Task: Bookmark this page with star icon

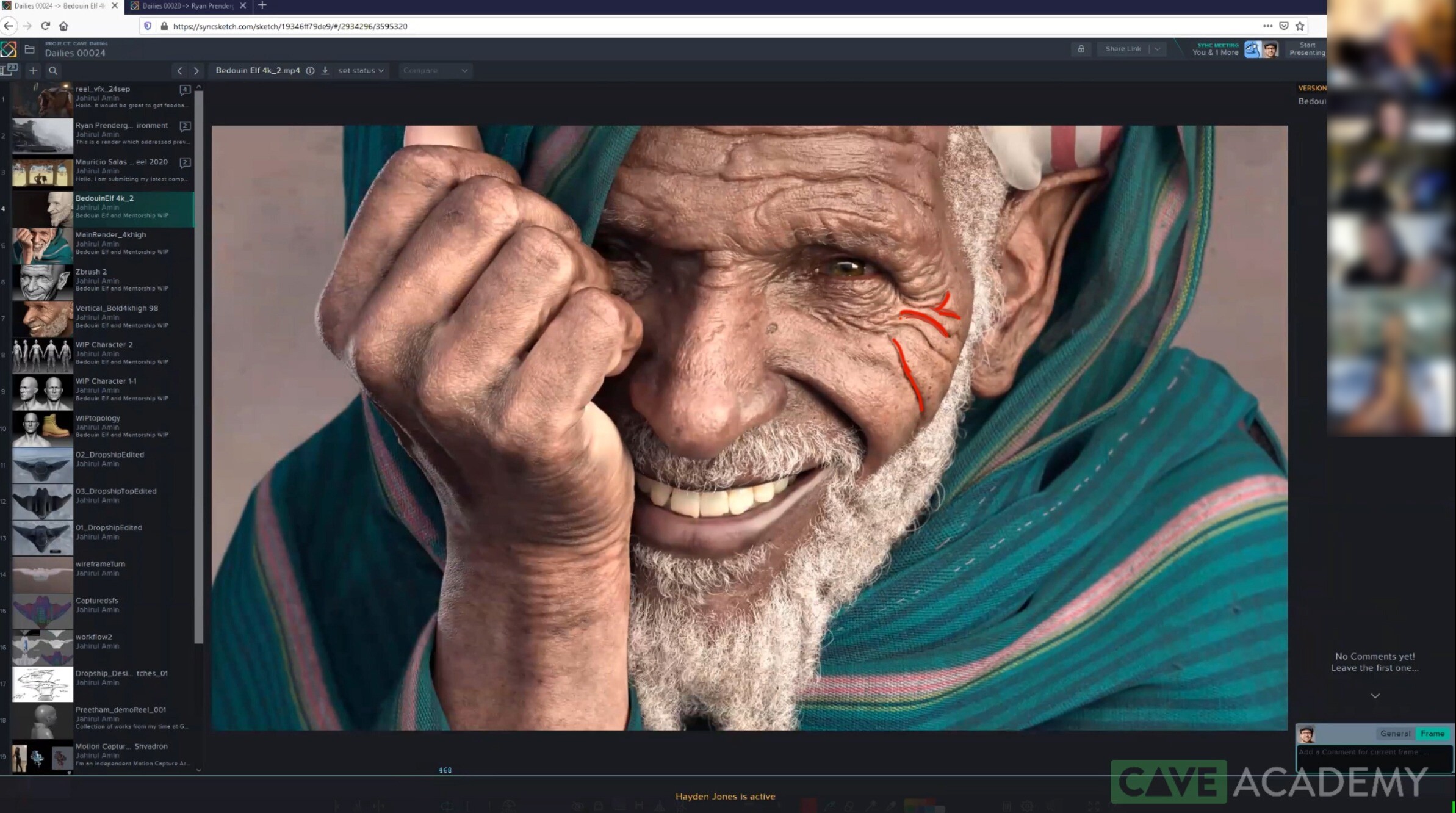Action: point(1300,26)
